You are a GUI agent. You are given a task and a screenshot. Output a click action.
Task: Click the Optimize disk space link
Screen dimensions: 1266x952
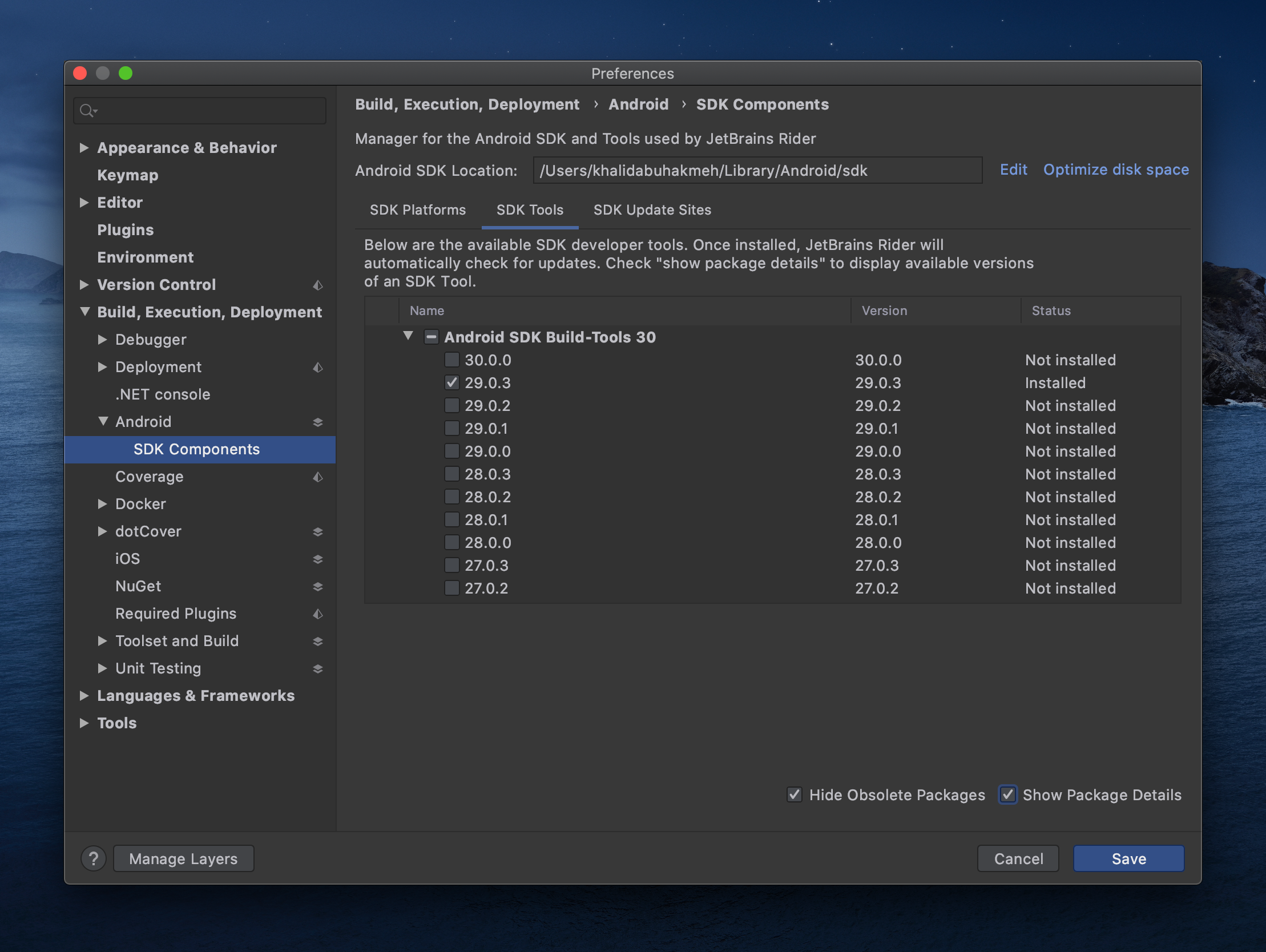[x=1115, y=170]
